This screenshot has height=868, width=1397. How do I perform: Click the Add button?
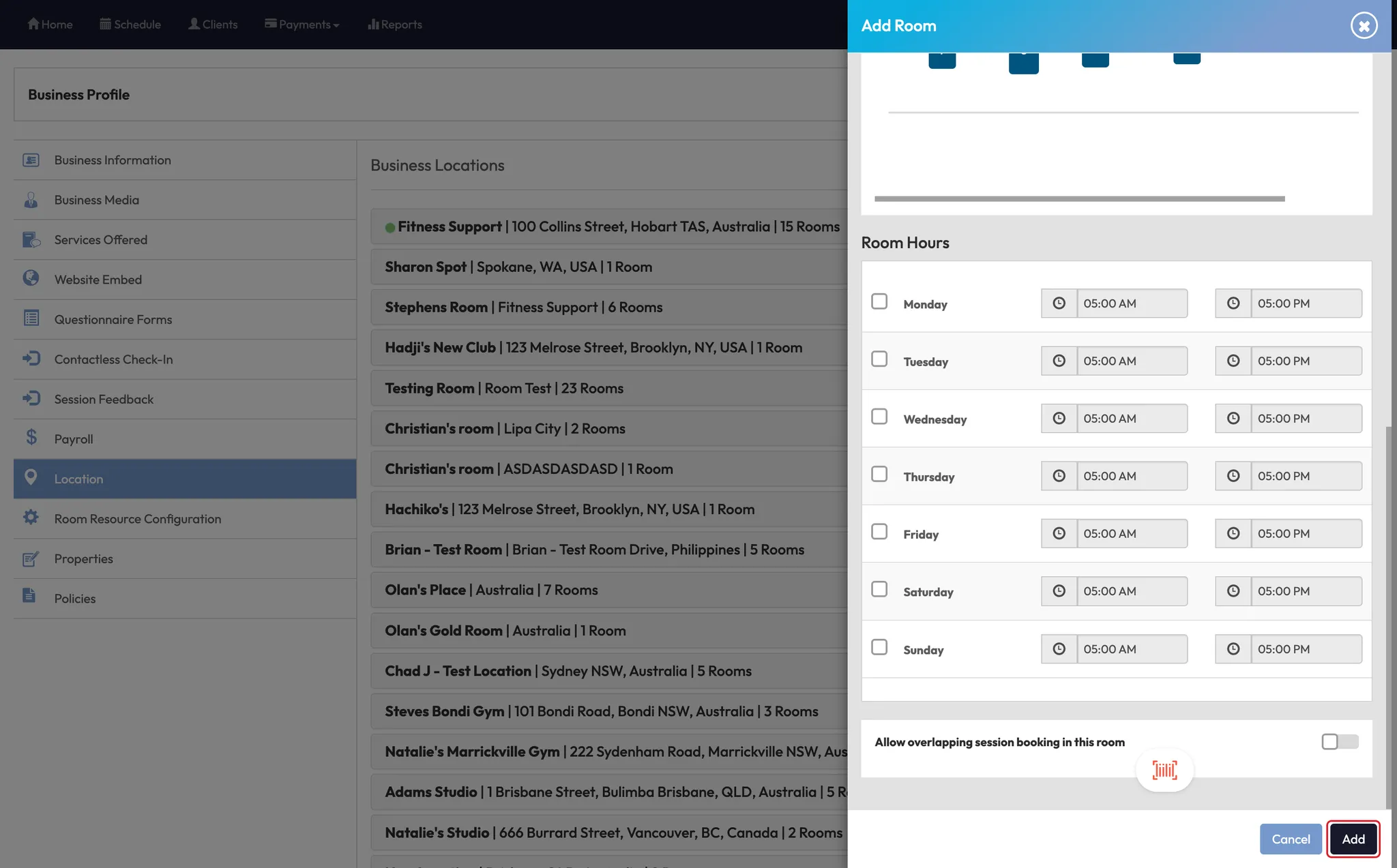tap(1353, 839)
